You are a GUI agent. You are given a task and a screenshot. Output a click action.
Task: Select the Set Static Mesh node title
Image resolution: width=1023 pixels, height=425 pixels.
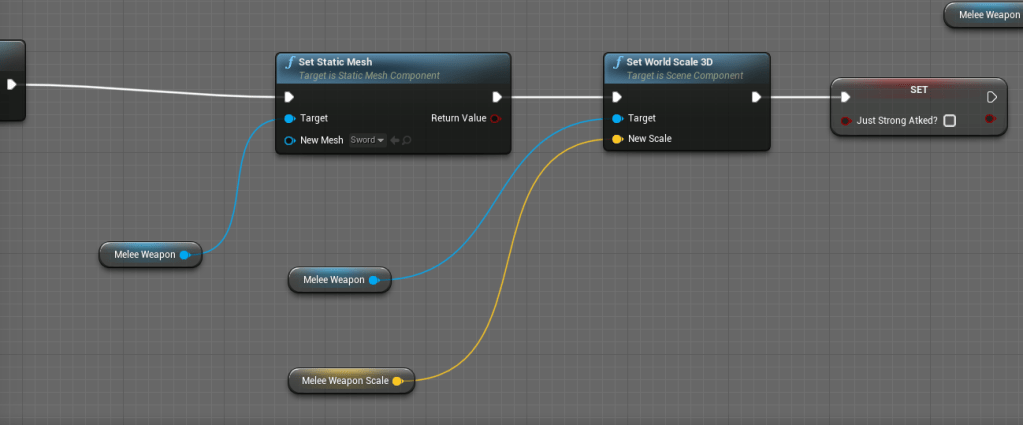click(335, 62)
